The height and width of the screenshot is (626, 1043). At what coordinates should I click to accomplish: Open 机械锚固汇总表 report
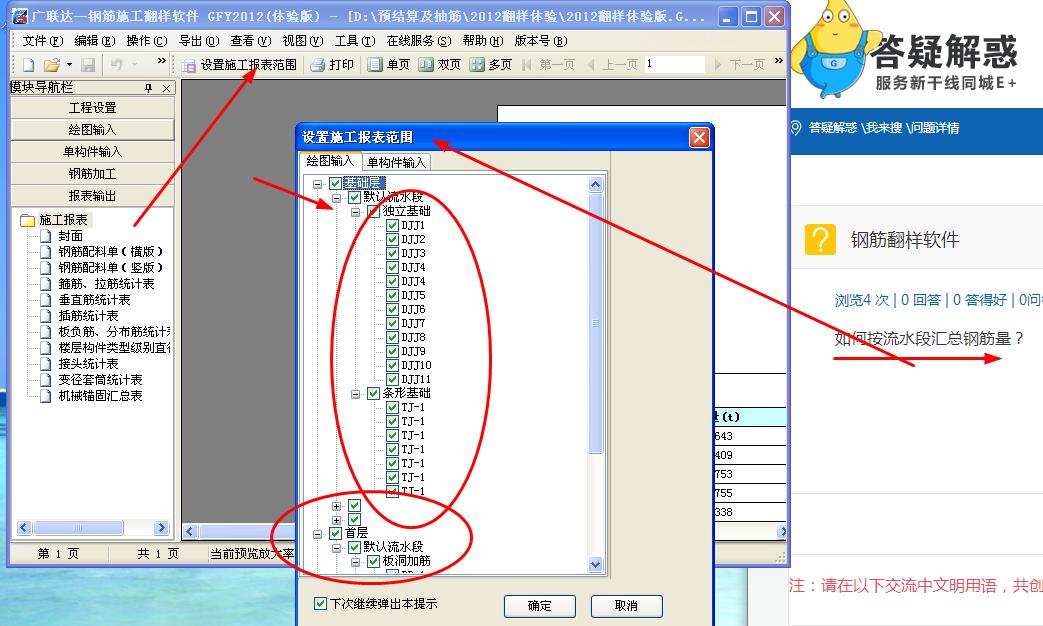(x=100, y=396)
